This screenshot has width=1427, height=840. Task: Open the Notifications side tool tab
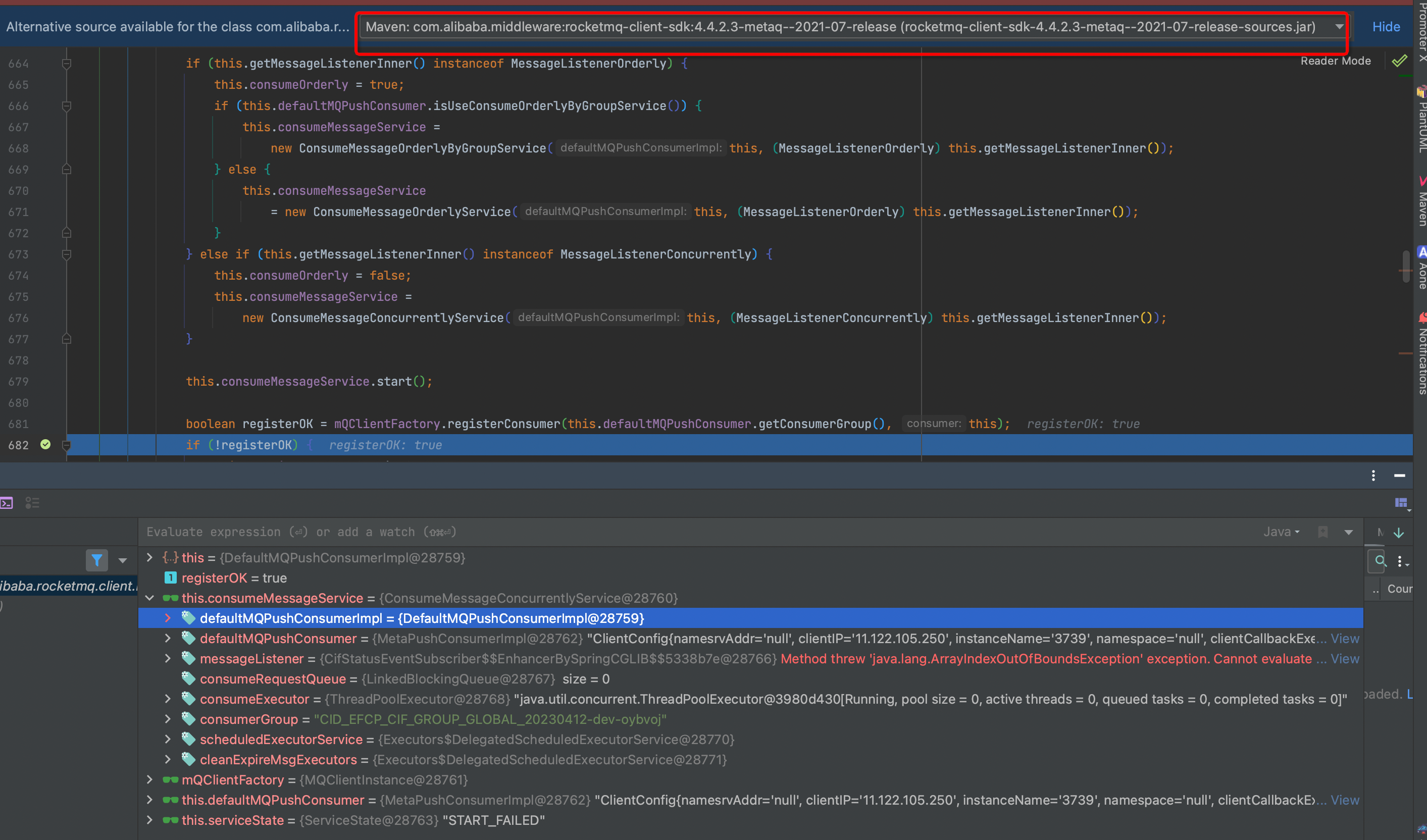pos(1421,359)
